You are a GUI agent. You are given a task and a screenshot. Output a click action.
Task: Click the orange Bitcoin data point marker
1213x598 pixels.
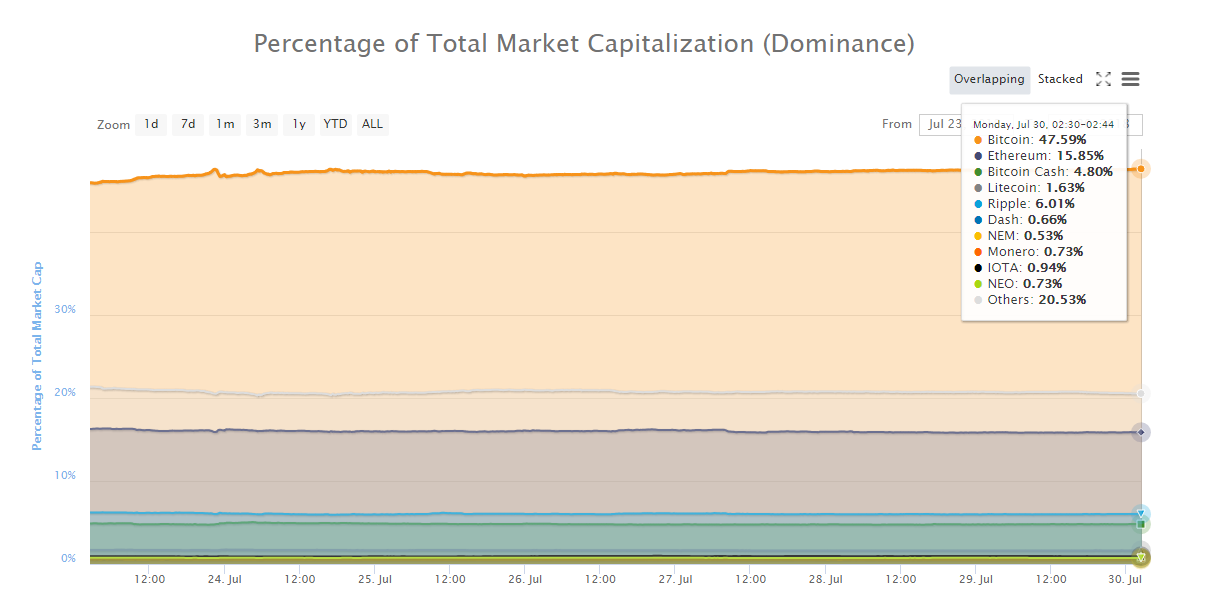[x=1141, y=169]
